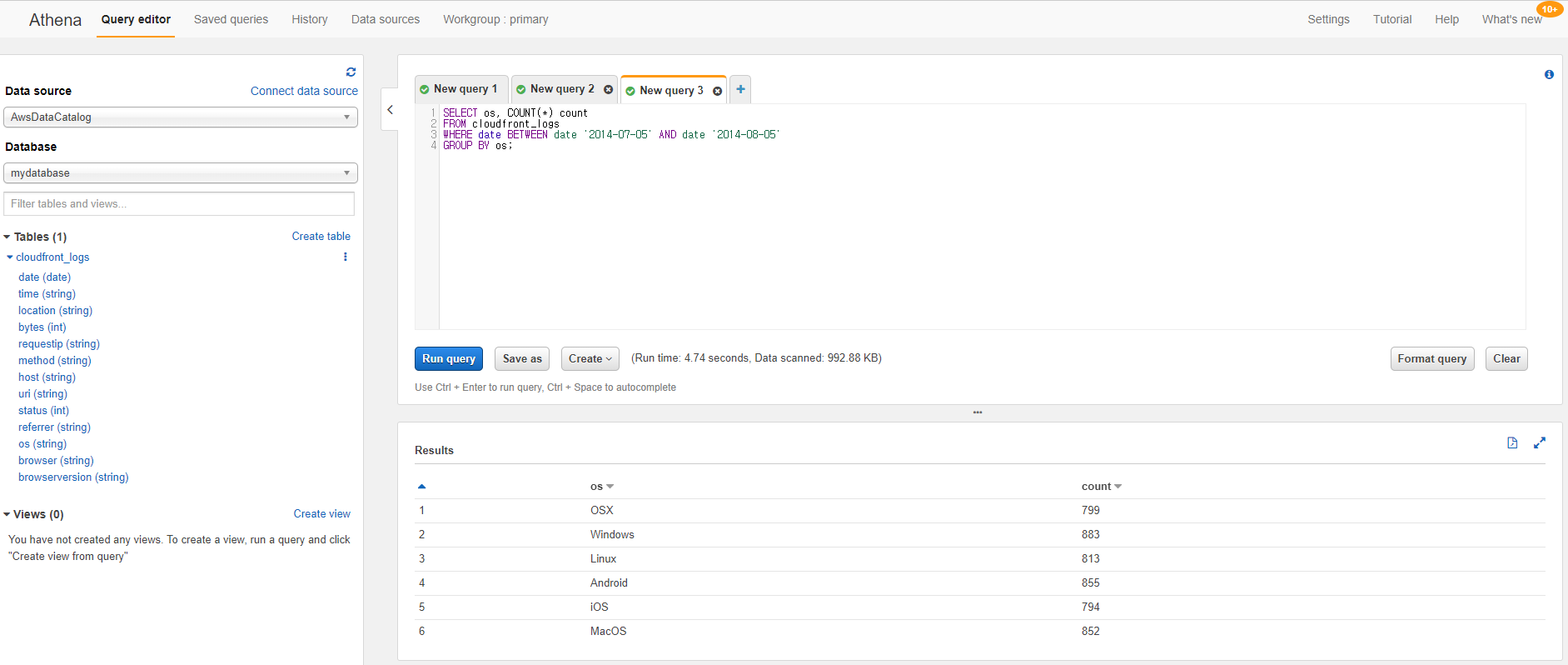
Task: Switch to the Query editor tab
Action: (136, 19)
